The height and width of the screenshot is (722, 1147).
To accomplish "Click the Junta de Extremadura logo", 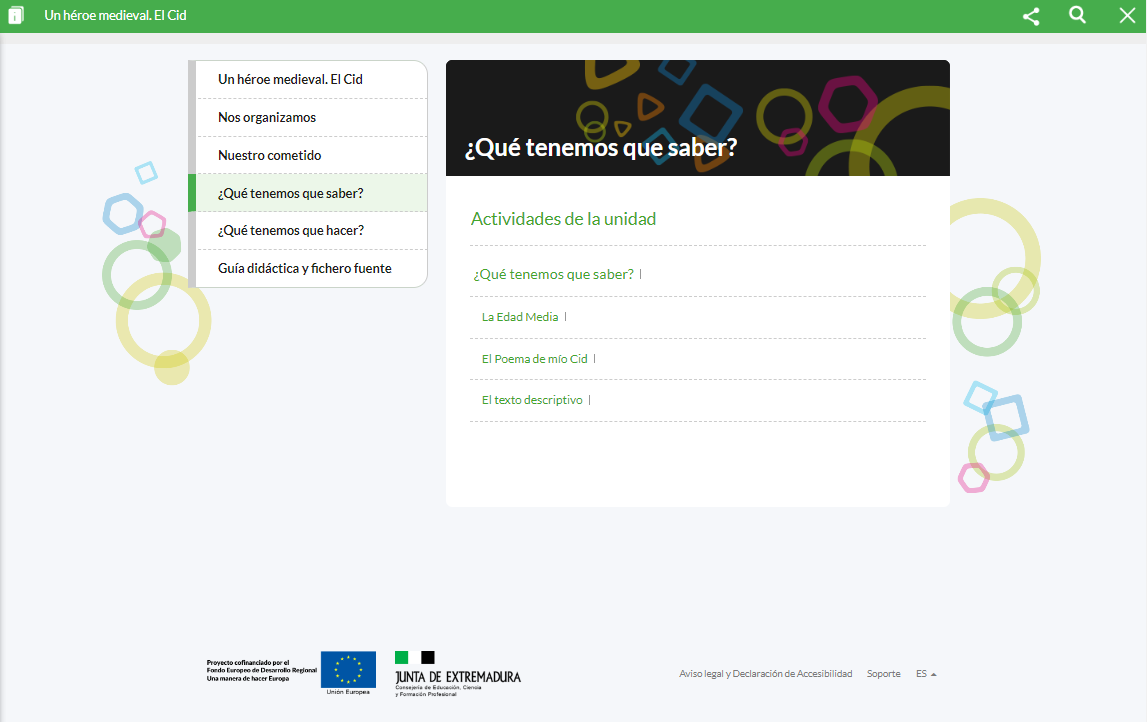I will click(458, 674).
